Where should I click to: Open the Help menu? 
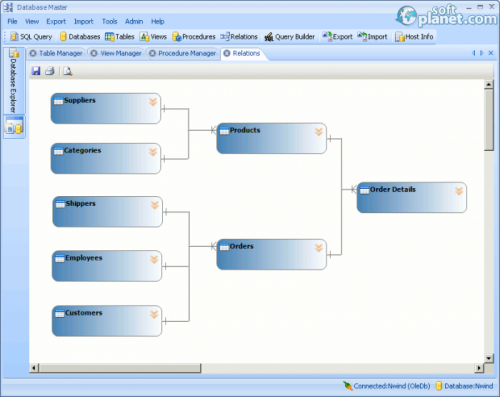pyautogui.click(x=158, y=21)
